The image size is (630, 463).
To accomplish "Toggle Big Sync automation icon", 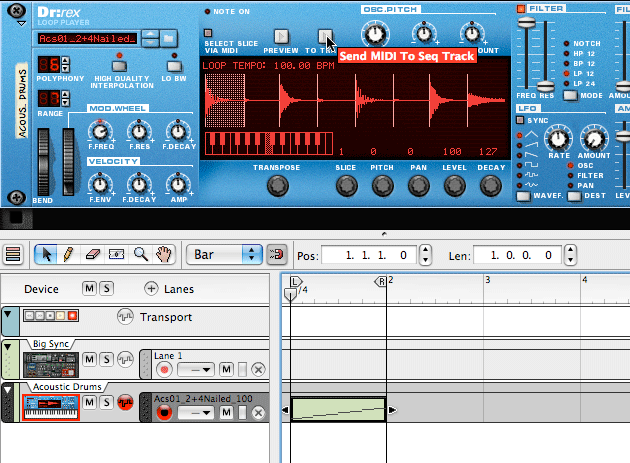I will [125, 359].
